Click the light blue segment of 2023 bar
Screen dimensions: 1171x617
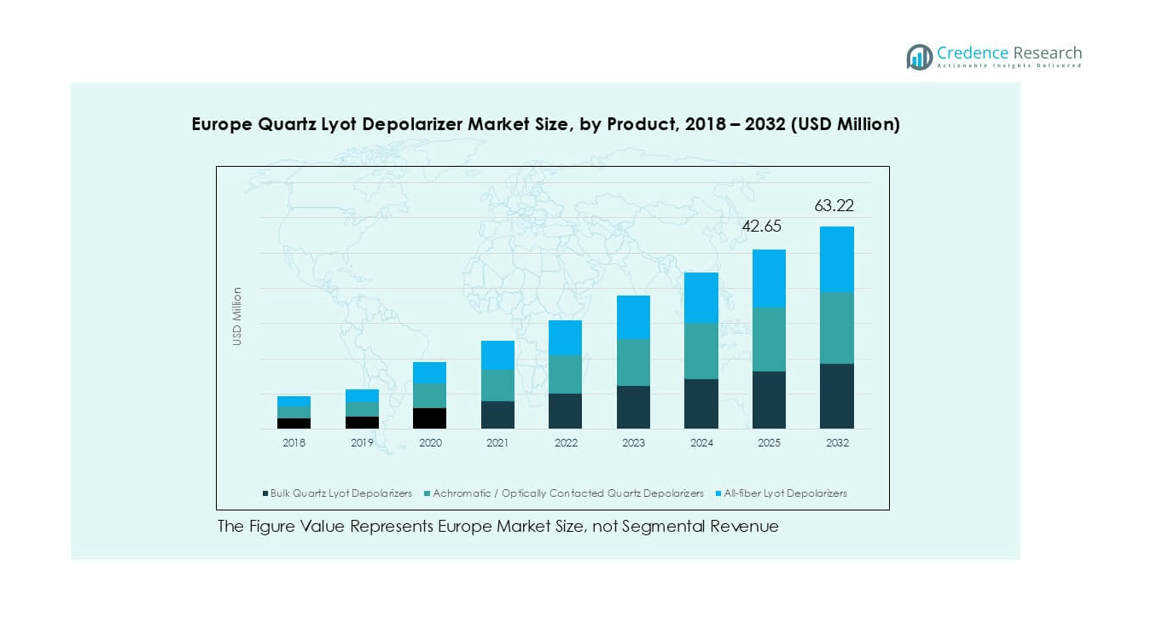pos(633,317)
